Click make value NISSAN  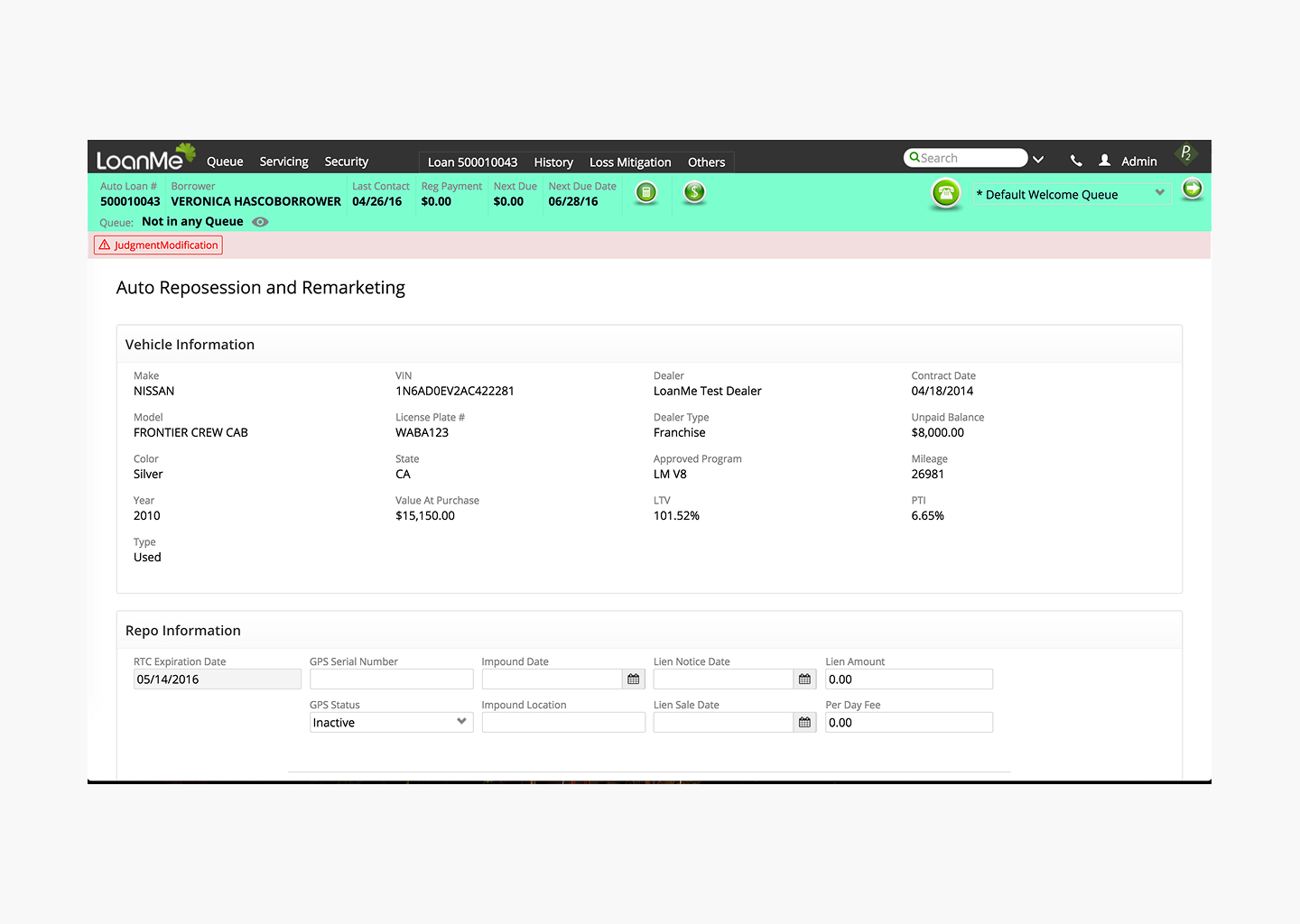(154, 391)
